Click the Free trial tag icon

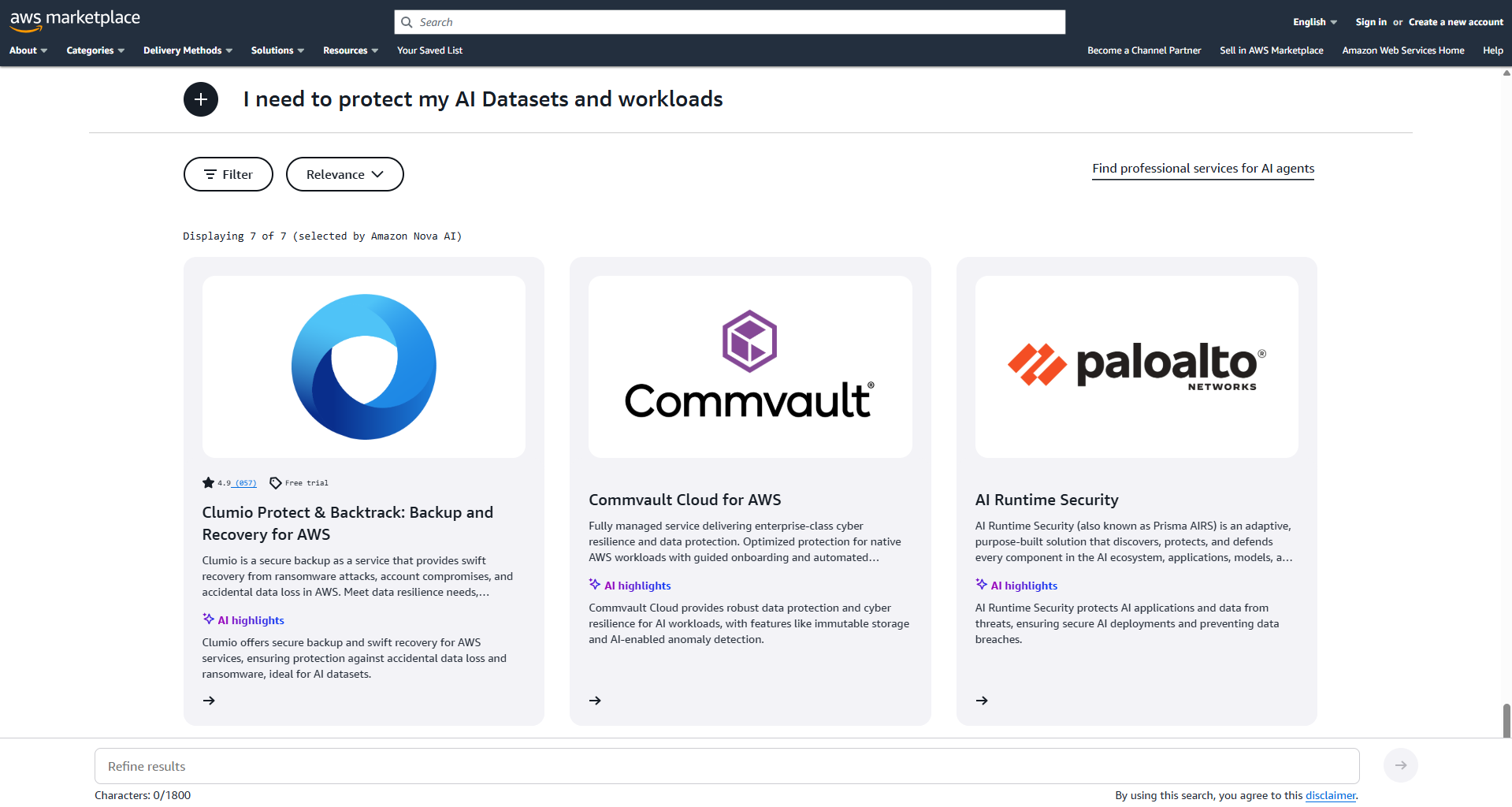pyautogui.click(x=276, y=483)
